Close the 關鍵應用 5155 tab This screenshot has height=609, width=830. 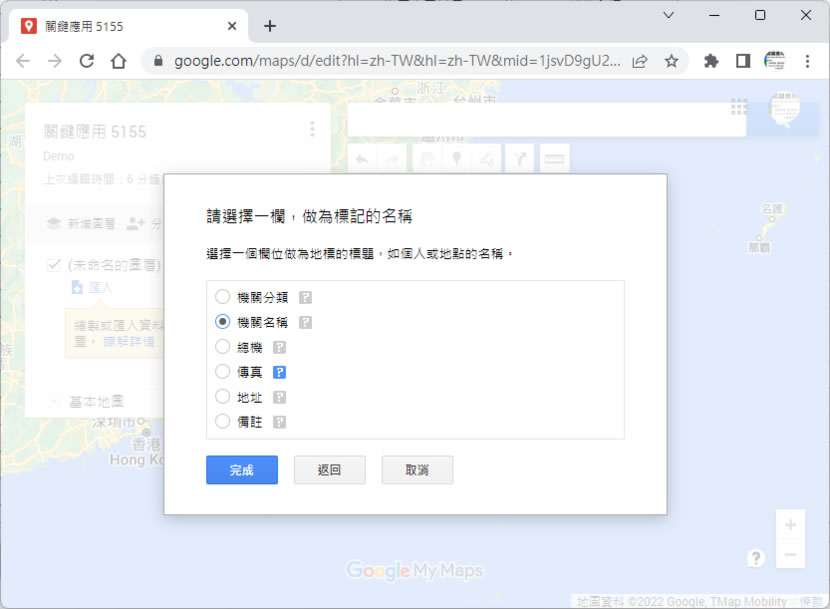(x=232, y=26)
